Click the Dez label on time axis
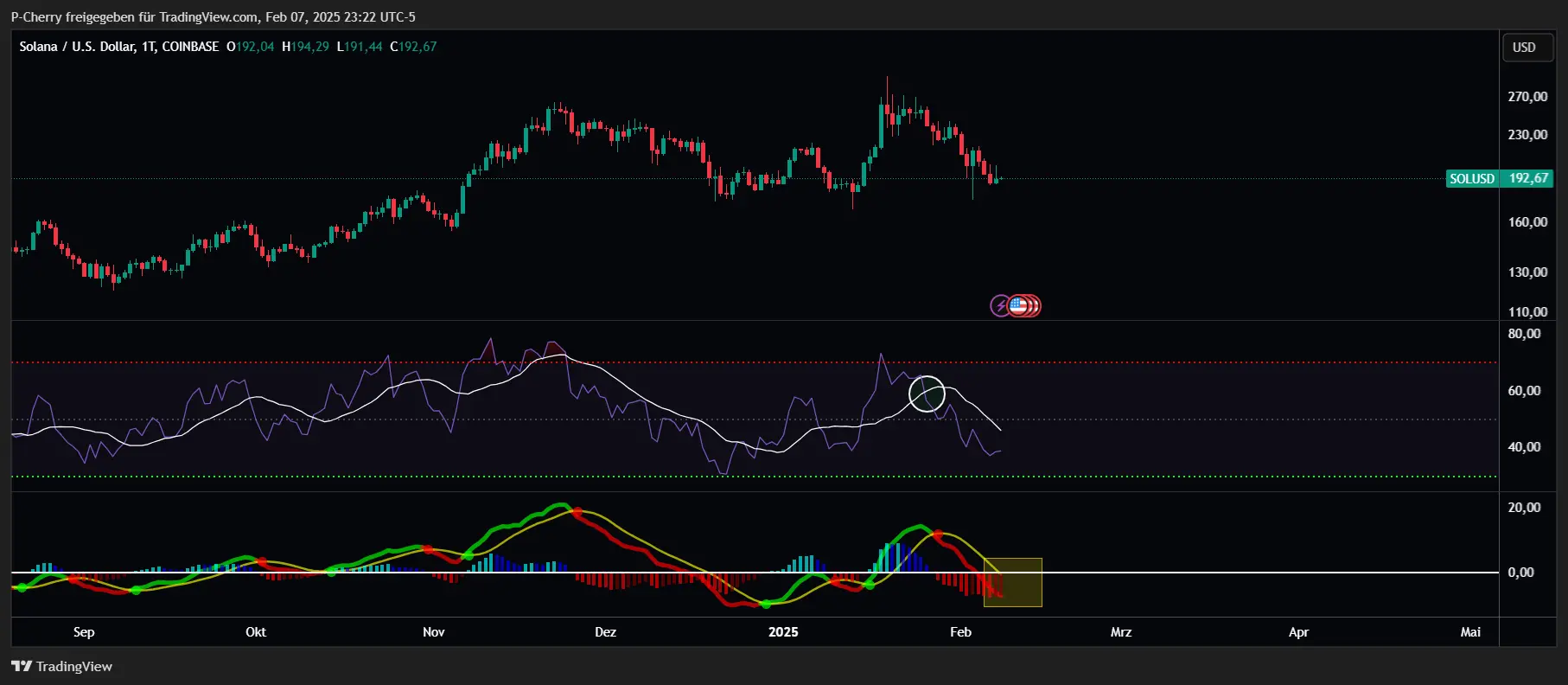1568x685 pixels. (606, 632)
